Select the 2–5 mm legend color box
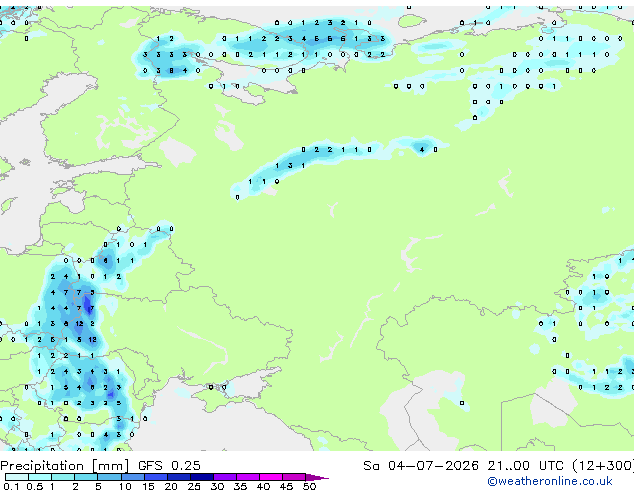This screenshot has height=490, width=634. (86, 477)
